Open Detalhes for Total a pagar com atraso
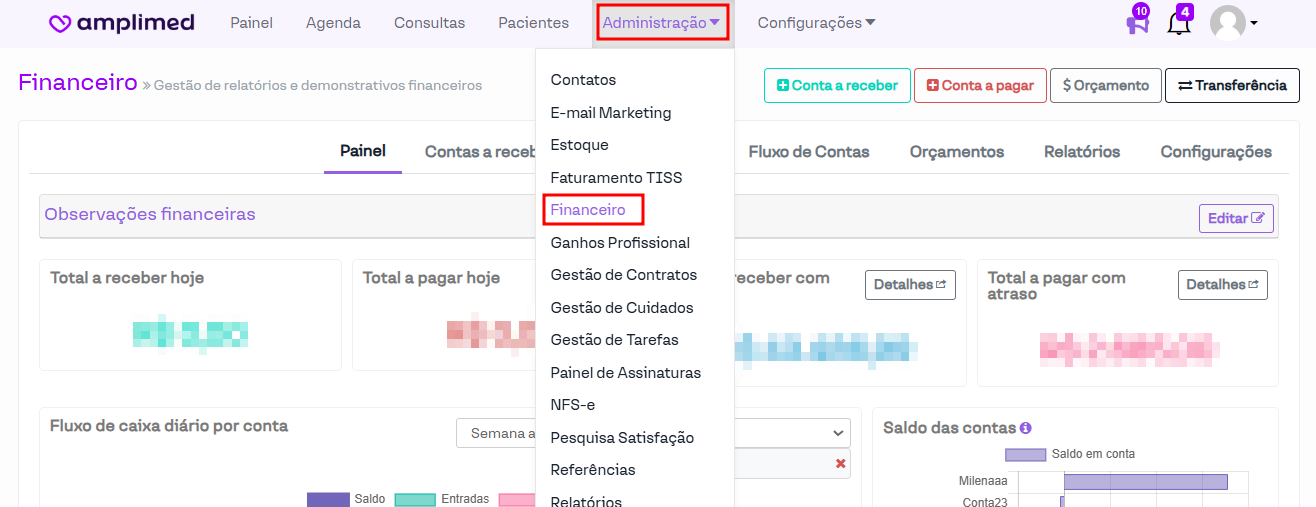This screenshot has height=507, width=1316. coord(1222,285)
